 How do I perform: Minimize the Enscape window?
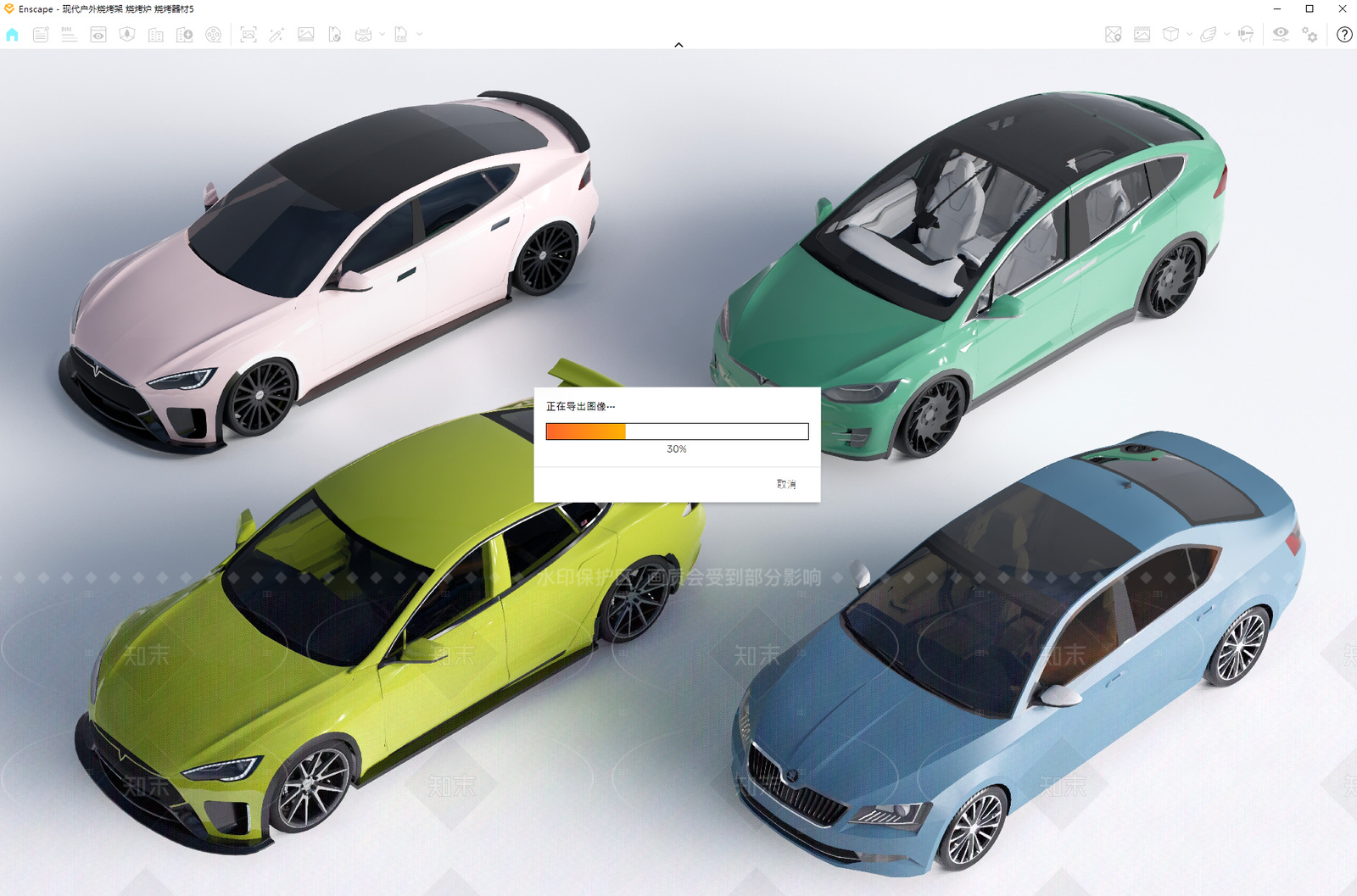point(1277,9)
